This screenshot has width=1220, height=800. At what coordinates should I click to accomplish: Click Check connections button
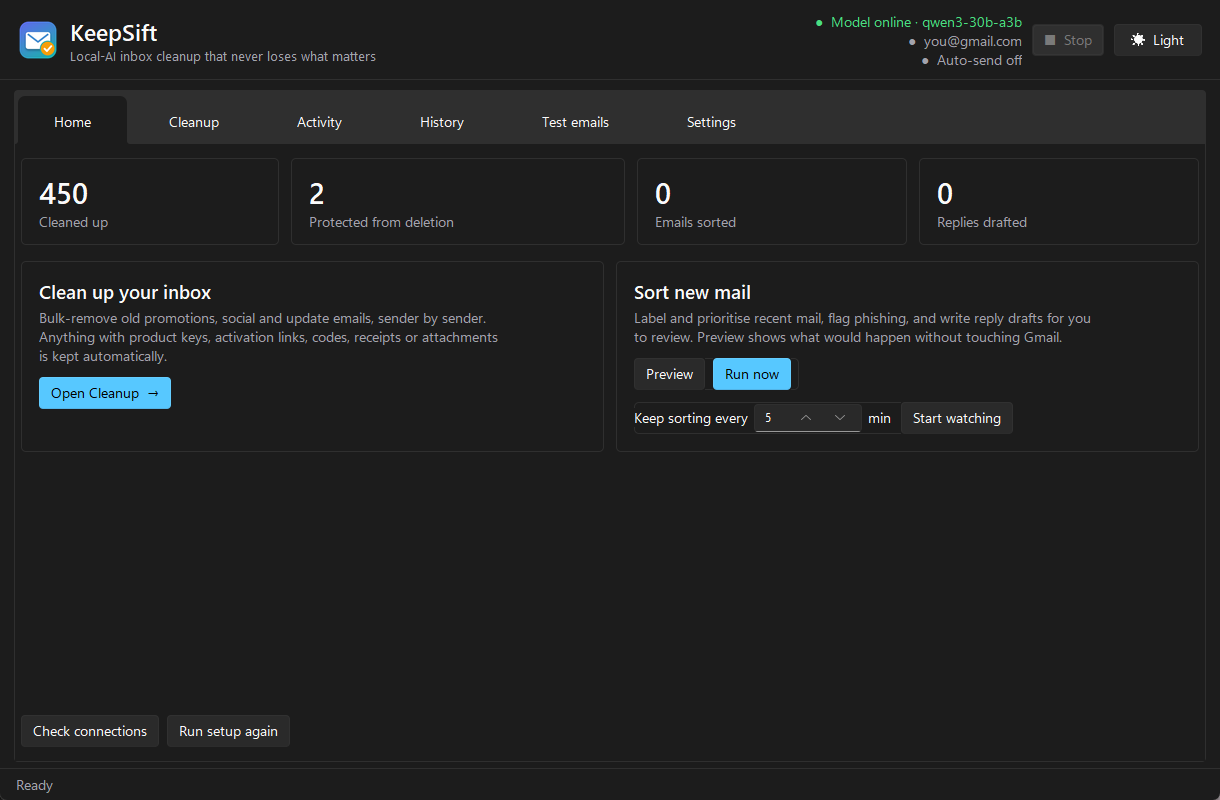(x=90, y=731)
